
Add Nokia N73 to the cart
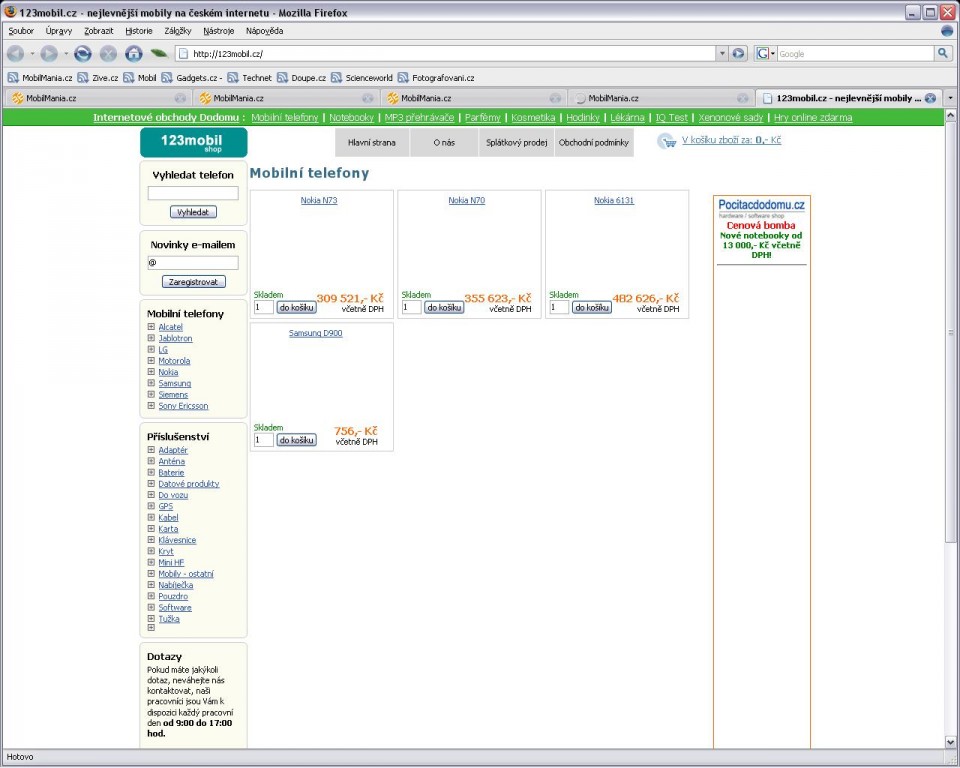[x=296, y=307]
